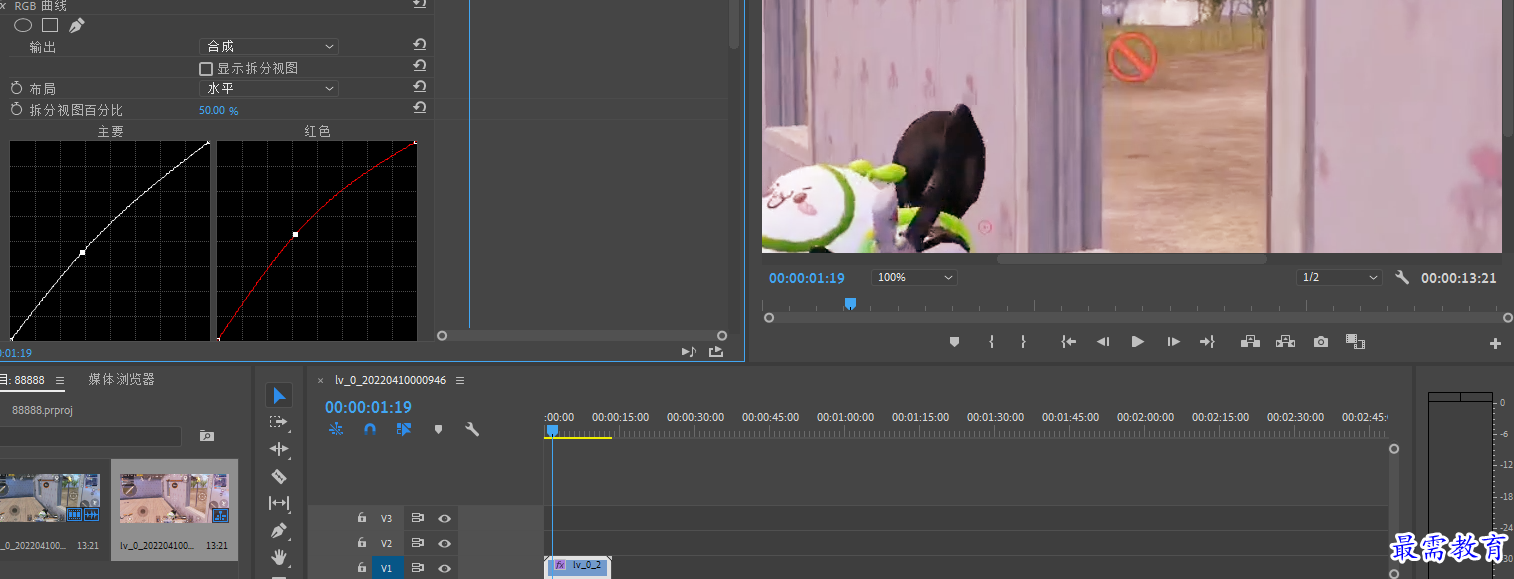Select the control point on the 红色 curve
This screenshot has height=579, width=1514.
pos(295,235)
